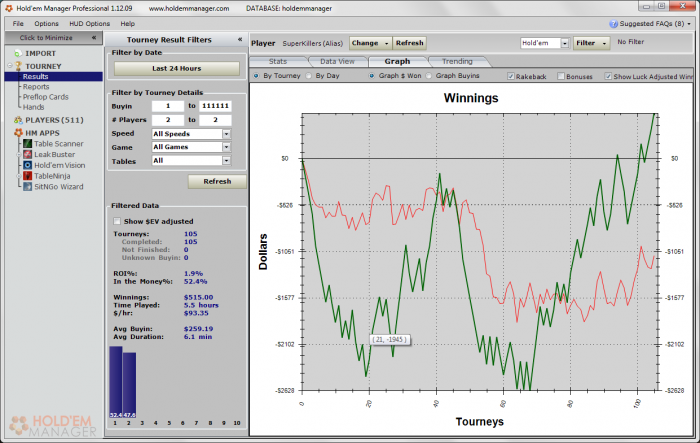Open the Hold'em game type dropdown
The image size is (700, 443).
coord(565,43)
